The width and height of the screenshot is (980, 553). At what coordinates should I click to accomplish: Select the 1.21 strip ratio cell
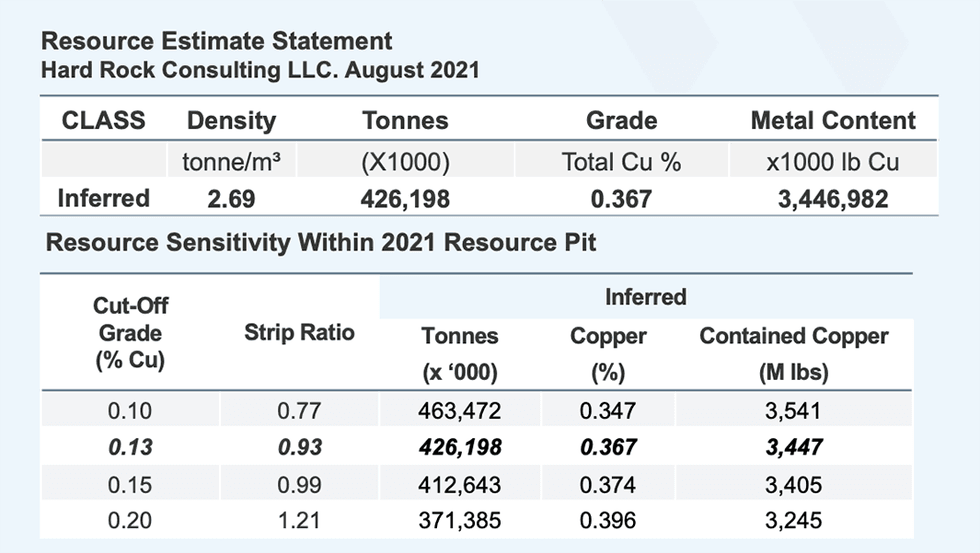[x=299, y=521]
